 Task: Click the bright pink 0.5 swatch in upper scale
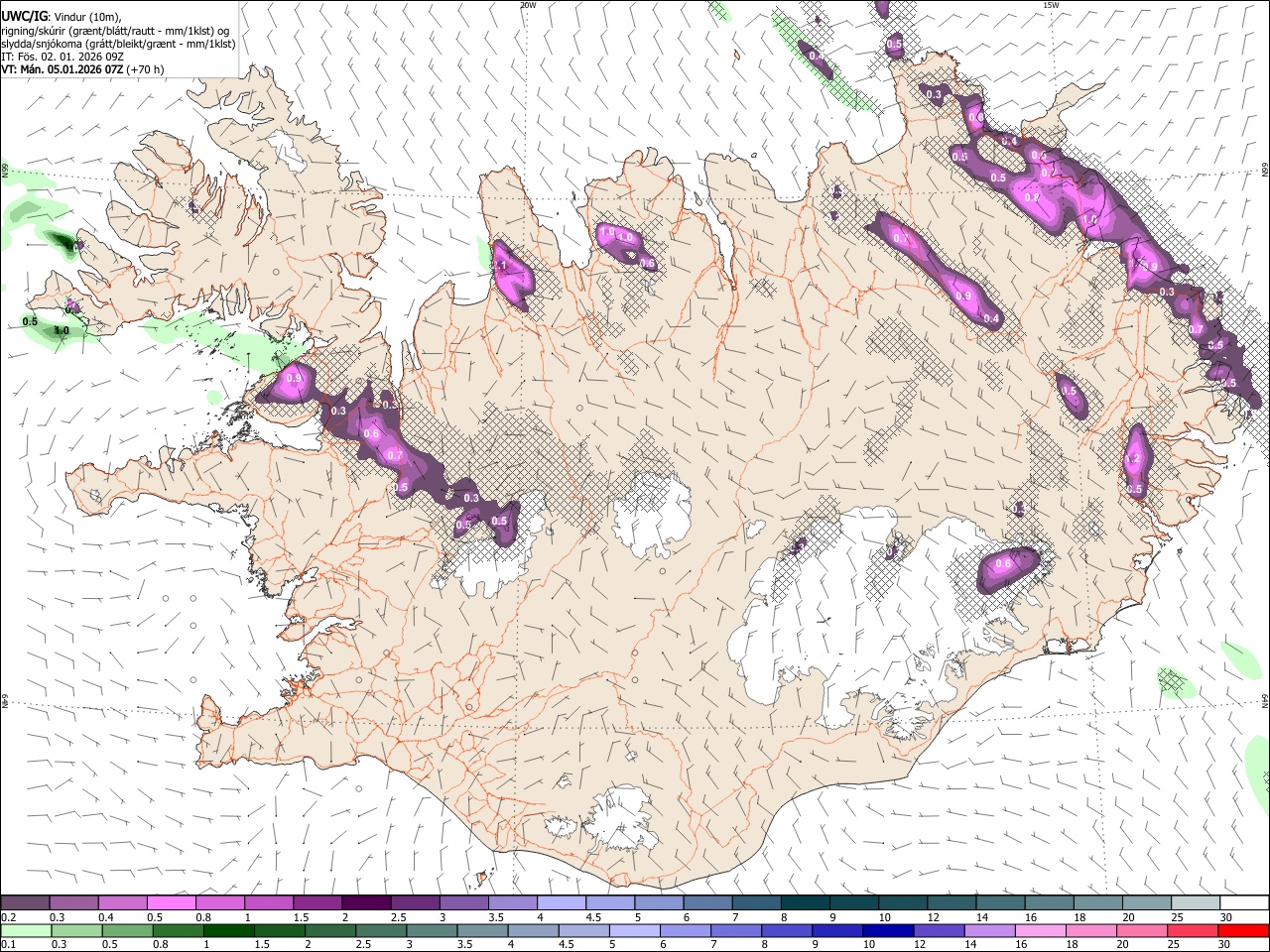171,903
